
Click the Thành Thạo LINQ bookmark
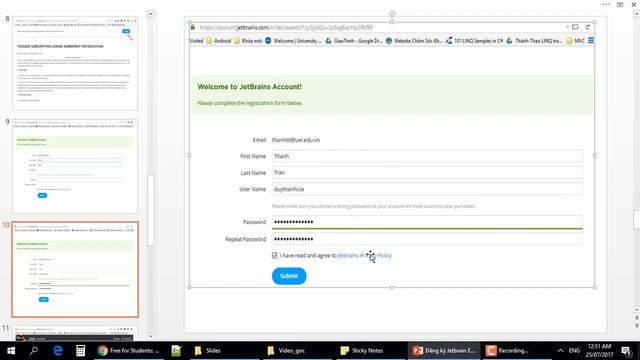point(535,41)
